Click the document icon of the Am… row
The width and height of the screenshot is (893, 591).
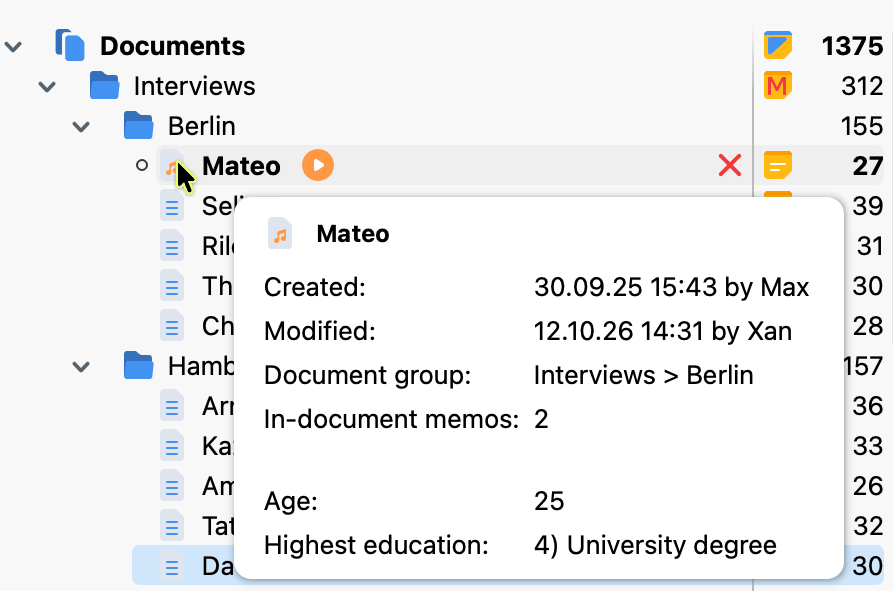pos(171,486)
